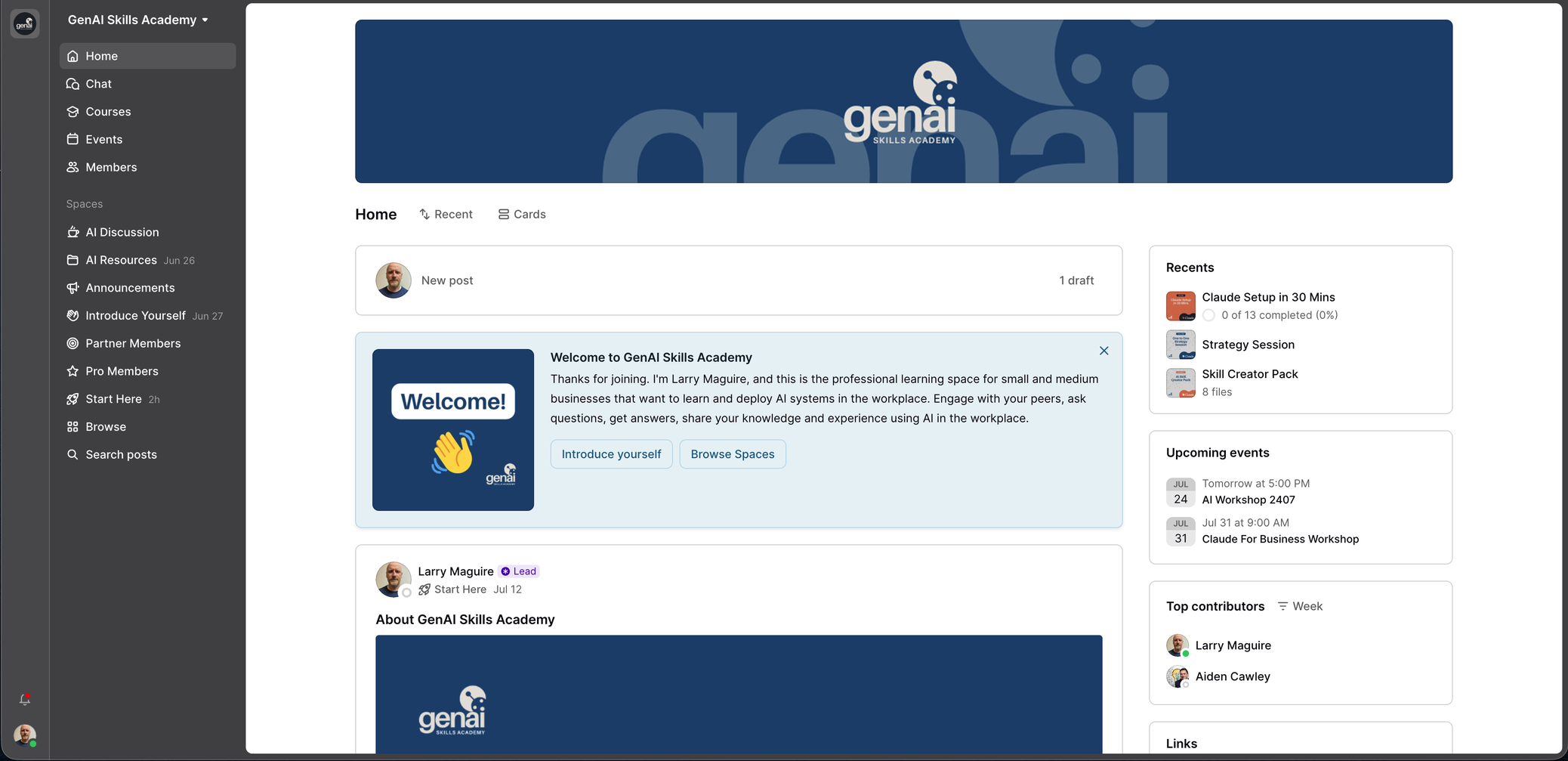Open Aiden Cawley's contributor profile
The width and height of the screenshot is (1568, 761).
tap(1233, 676)
